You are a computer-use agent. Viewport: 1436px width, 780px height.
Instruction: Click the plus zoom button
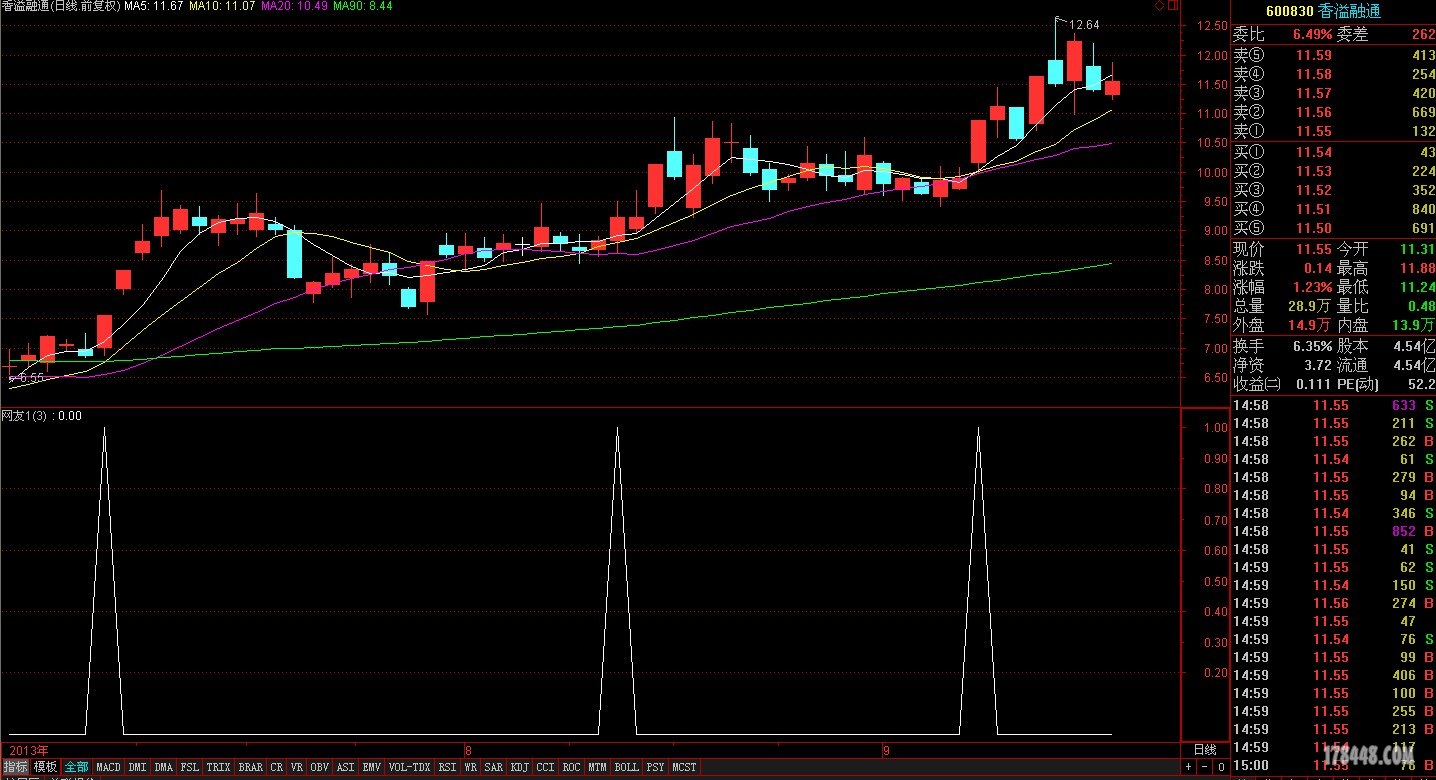1189,767
